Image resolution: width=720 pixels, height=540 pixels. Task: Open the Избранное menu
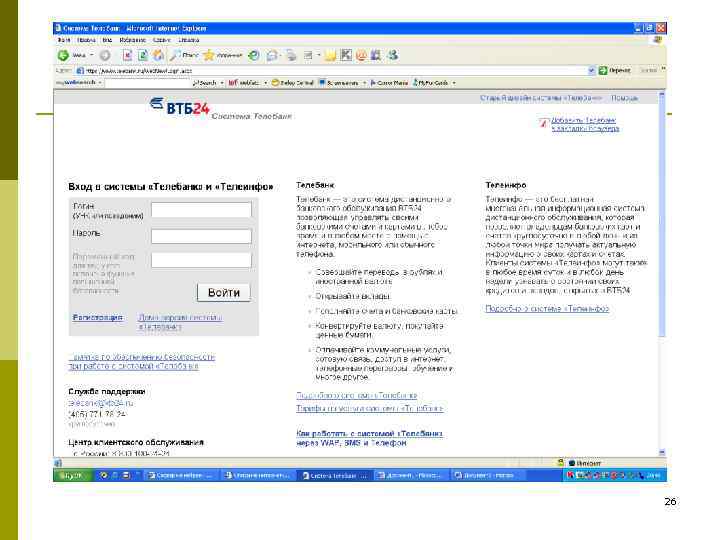coord(132,40)
